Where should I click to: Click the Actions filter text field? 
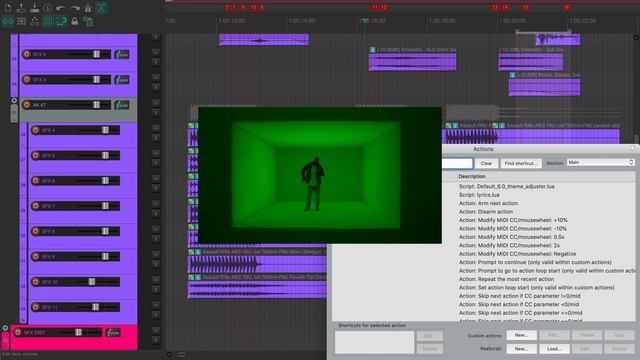pyautogui.click(x=457, y=163)
